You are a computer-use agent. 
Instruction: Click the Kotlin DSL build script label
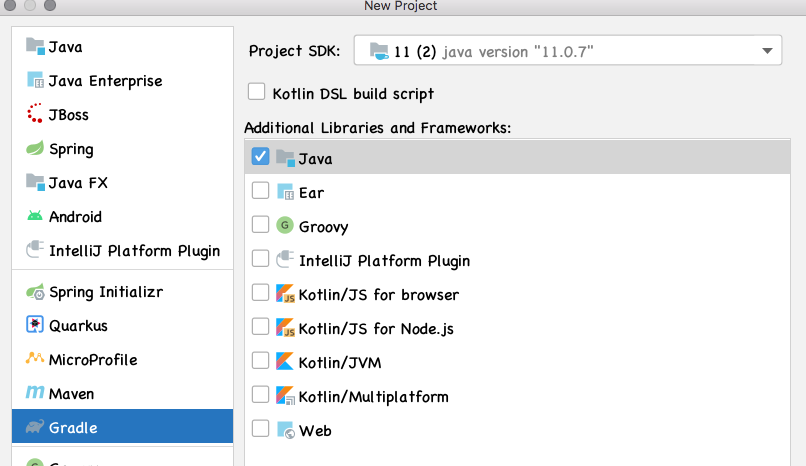pos(353,94)
